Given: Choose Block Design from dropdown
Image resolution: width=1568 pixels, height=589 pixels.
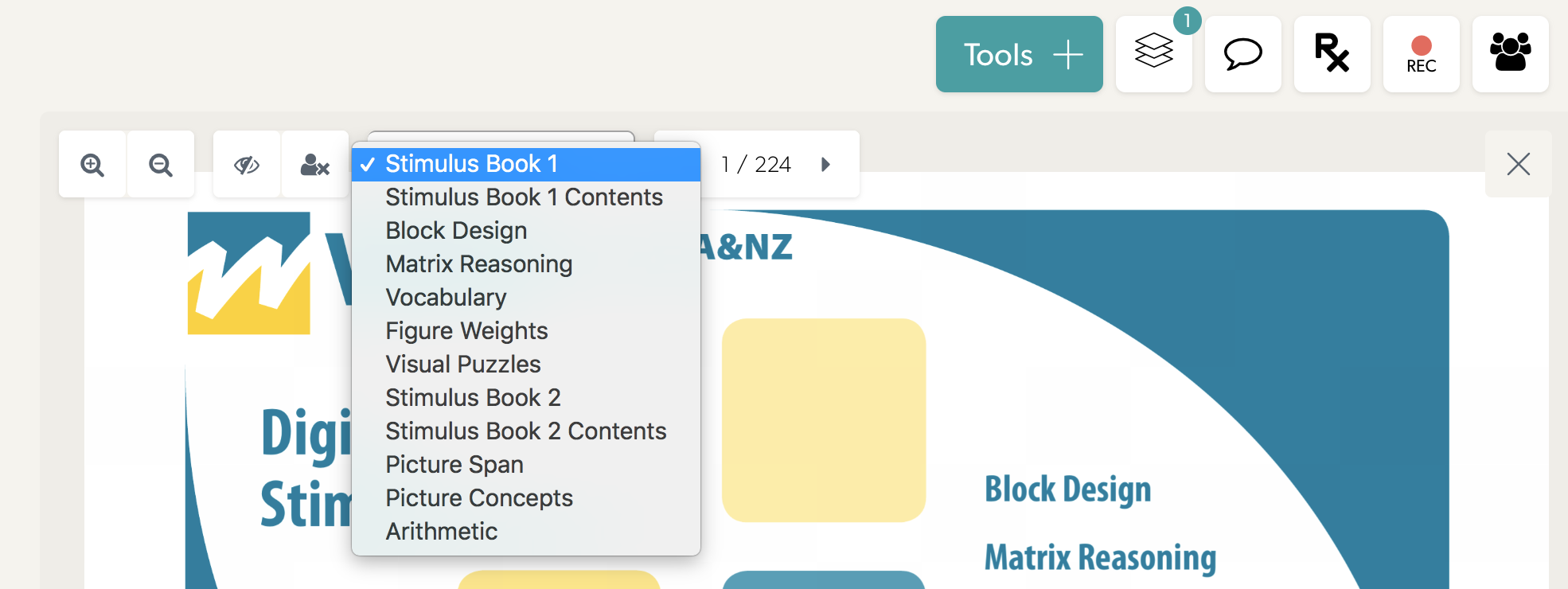Looking at the screenshot, I should click(526, 231).
